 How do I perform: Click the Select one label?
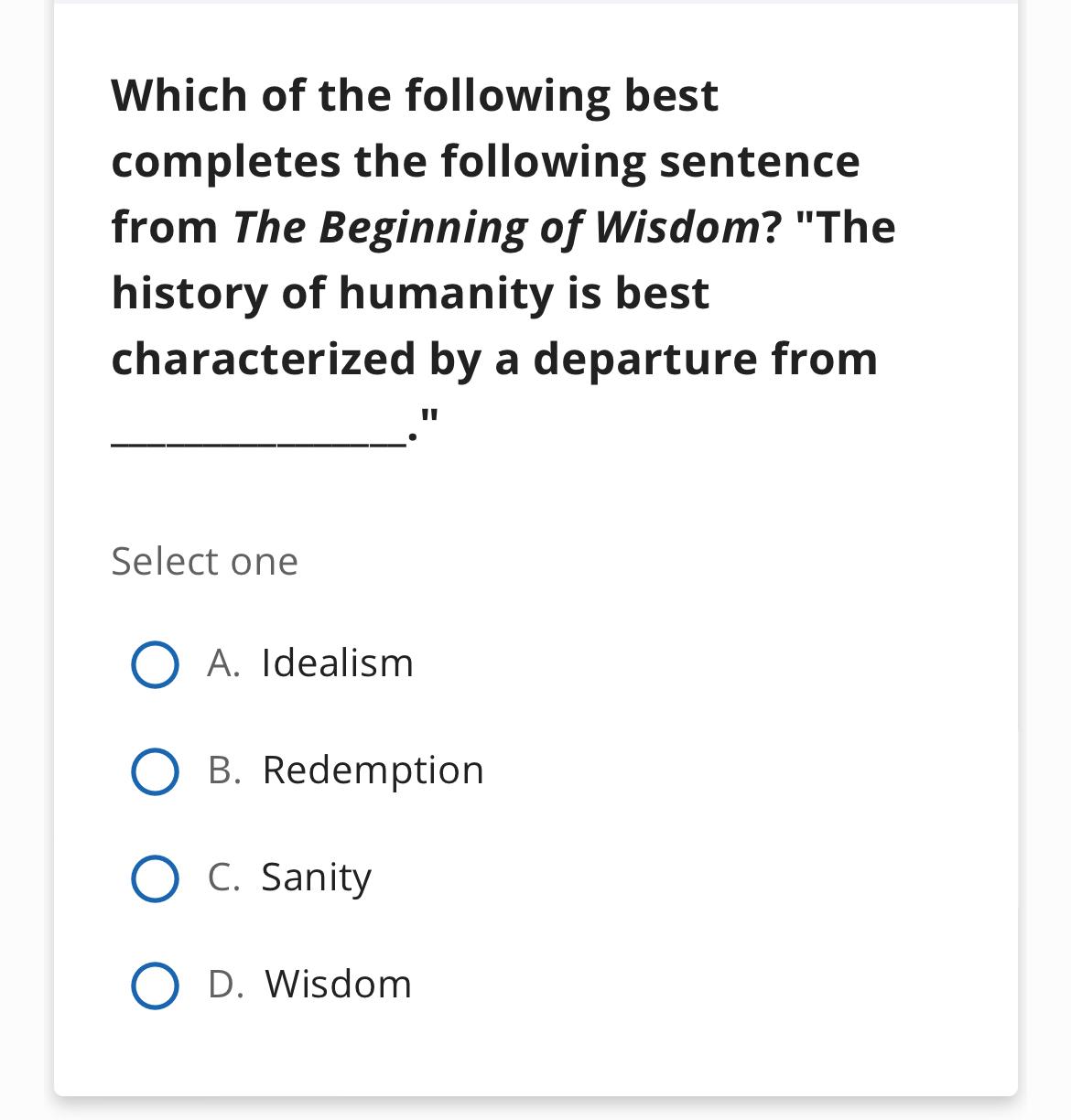coord(203,562)
